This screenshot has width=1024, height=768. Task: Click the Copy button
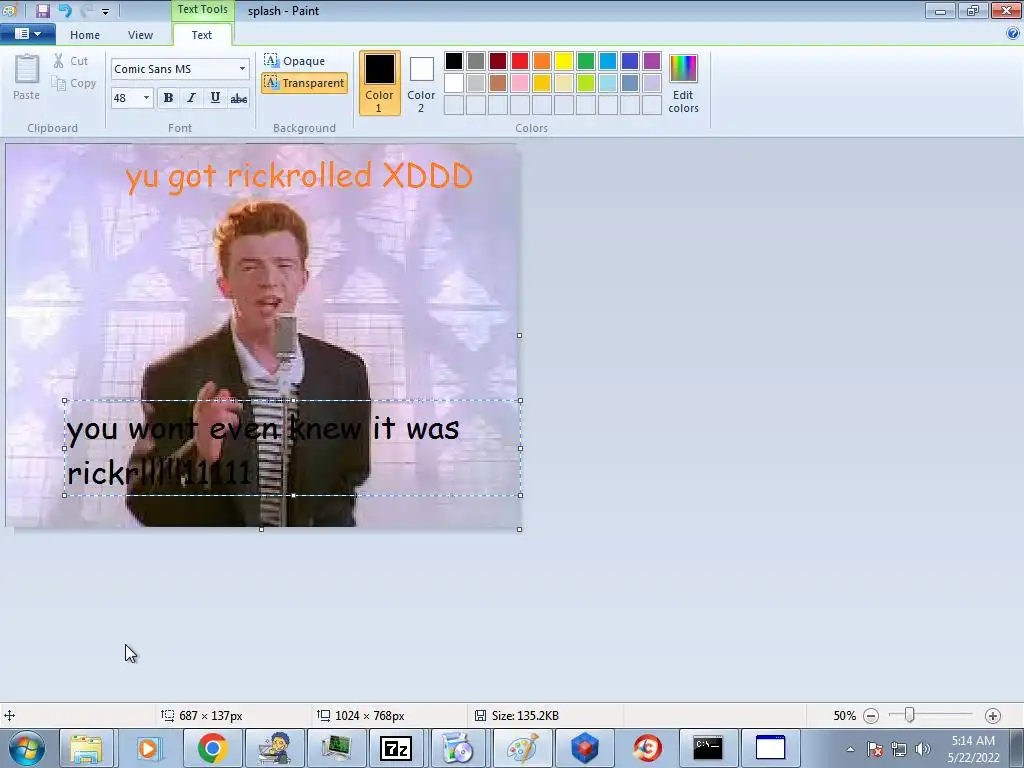[x=74, y=83]
